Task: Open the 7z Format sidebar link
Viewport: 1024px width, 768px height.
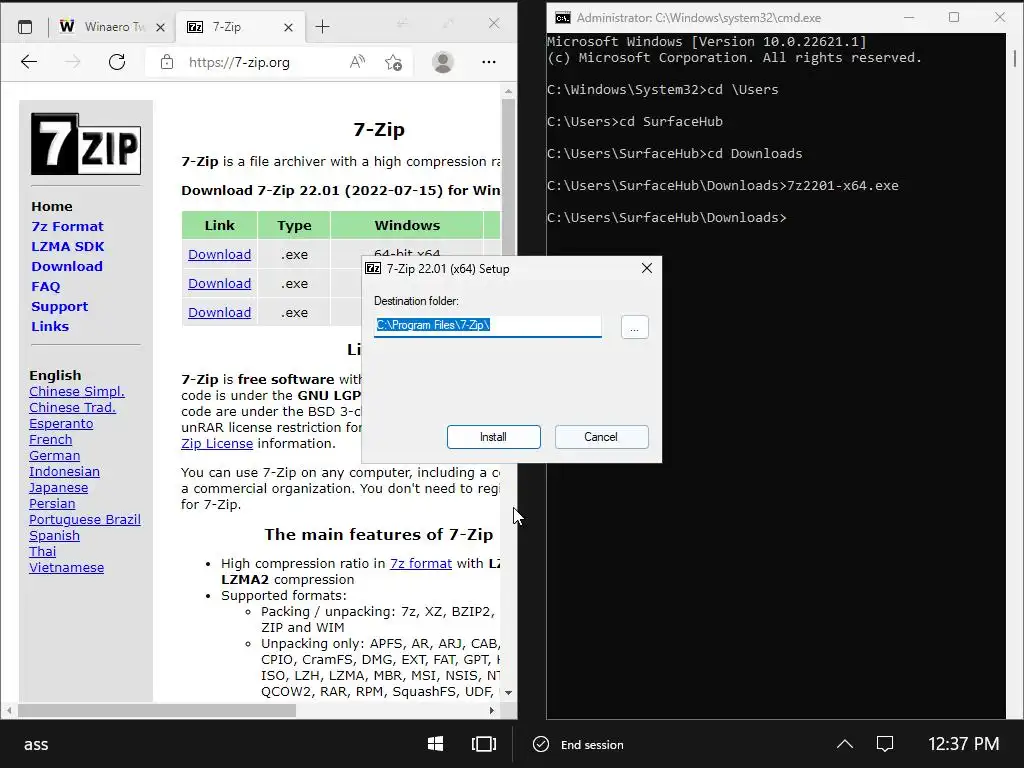Action: click(x=67, y=226)
